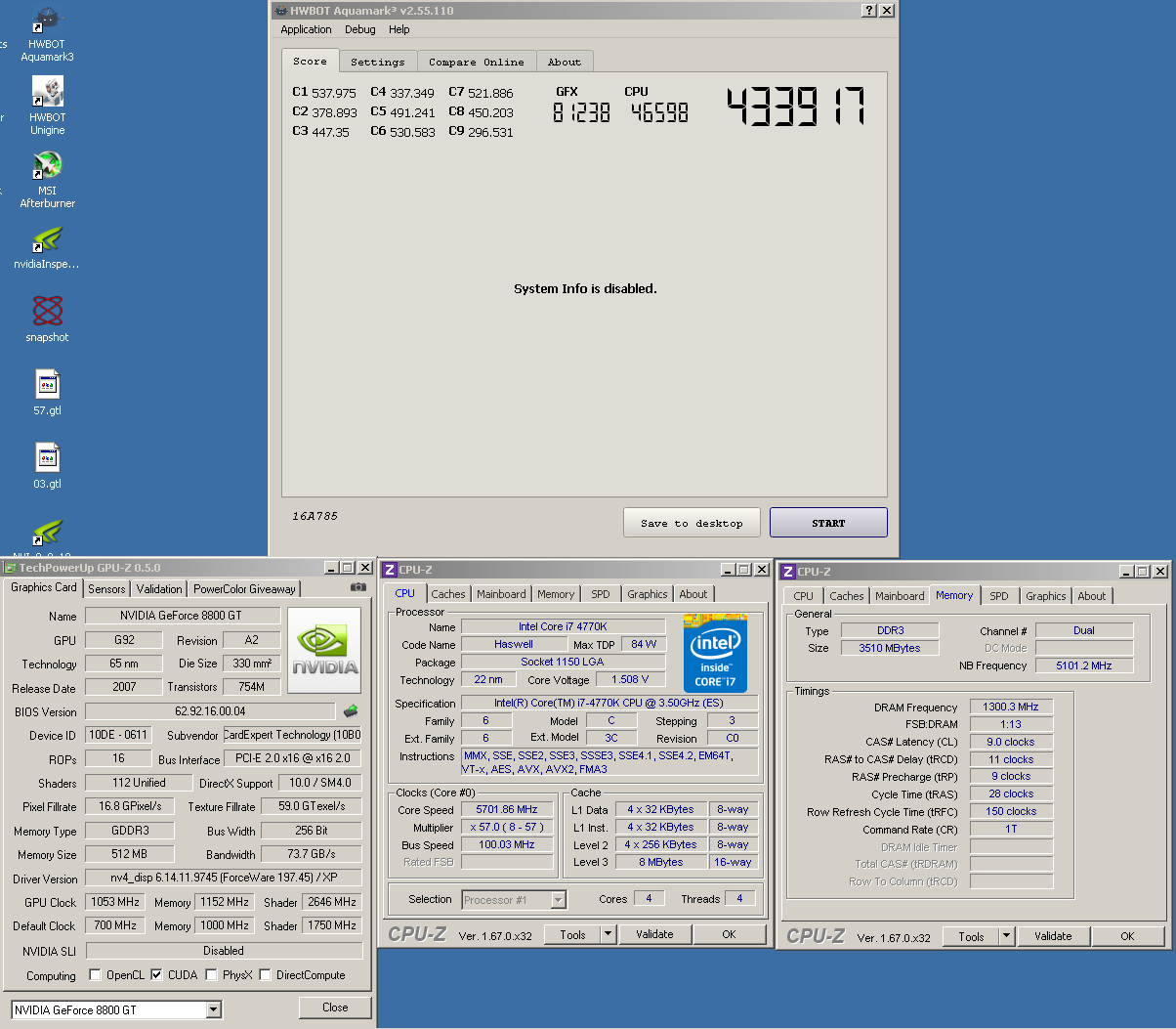
Task: Click the NB Frequency value 5101.2 MHz
Action: (x=1084, y=665)
